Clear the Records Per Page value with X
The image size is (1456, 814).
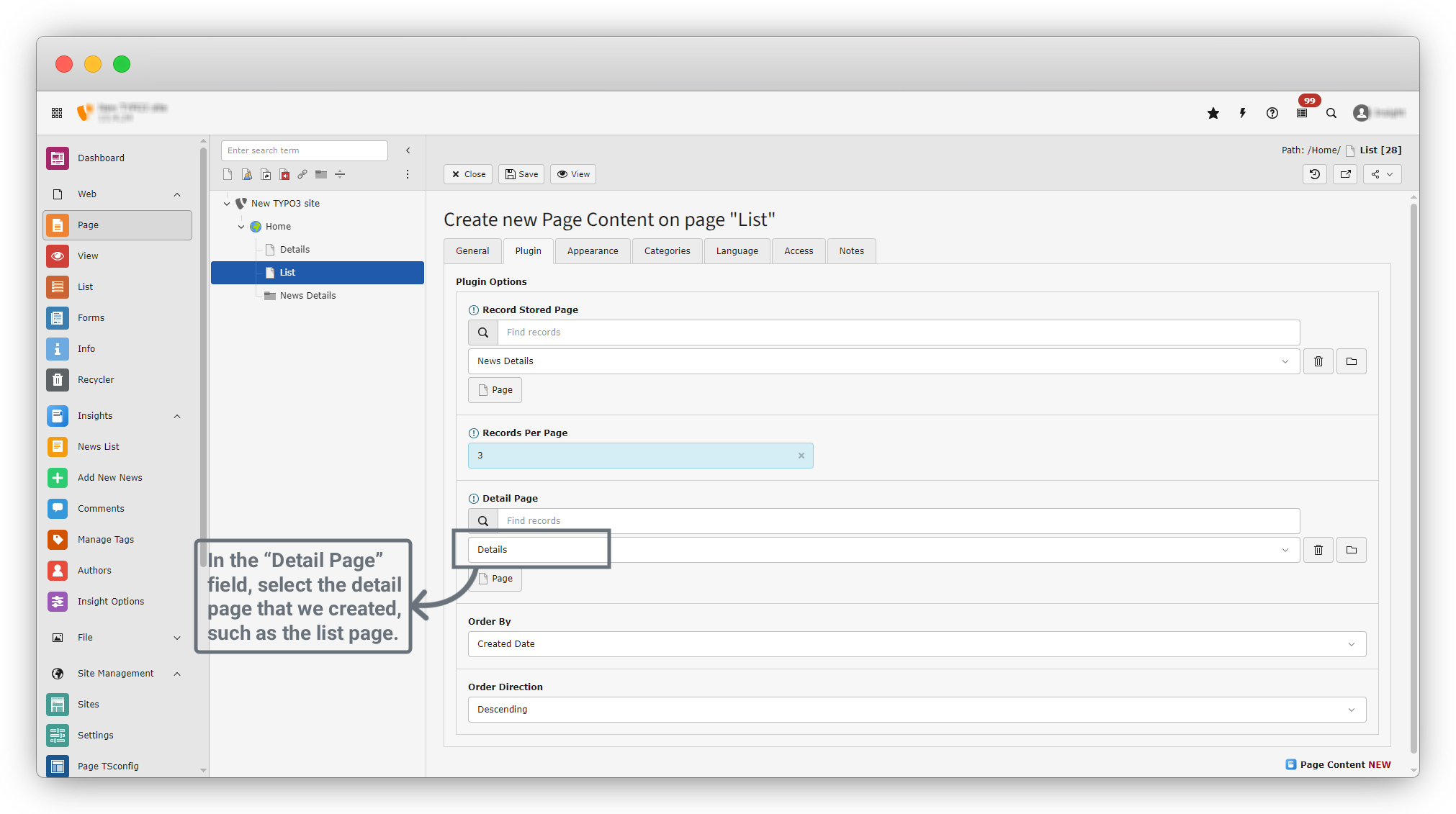[801, 456]
